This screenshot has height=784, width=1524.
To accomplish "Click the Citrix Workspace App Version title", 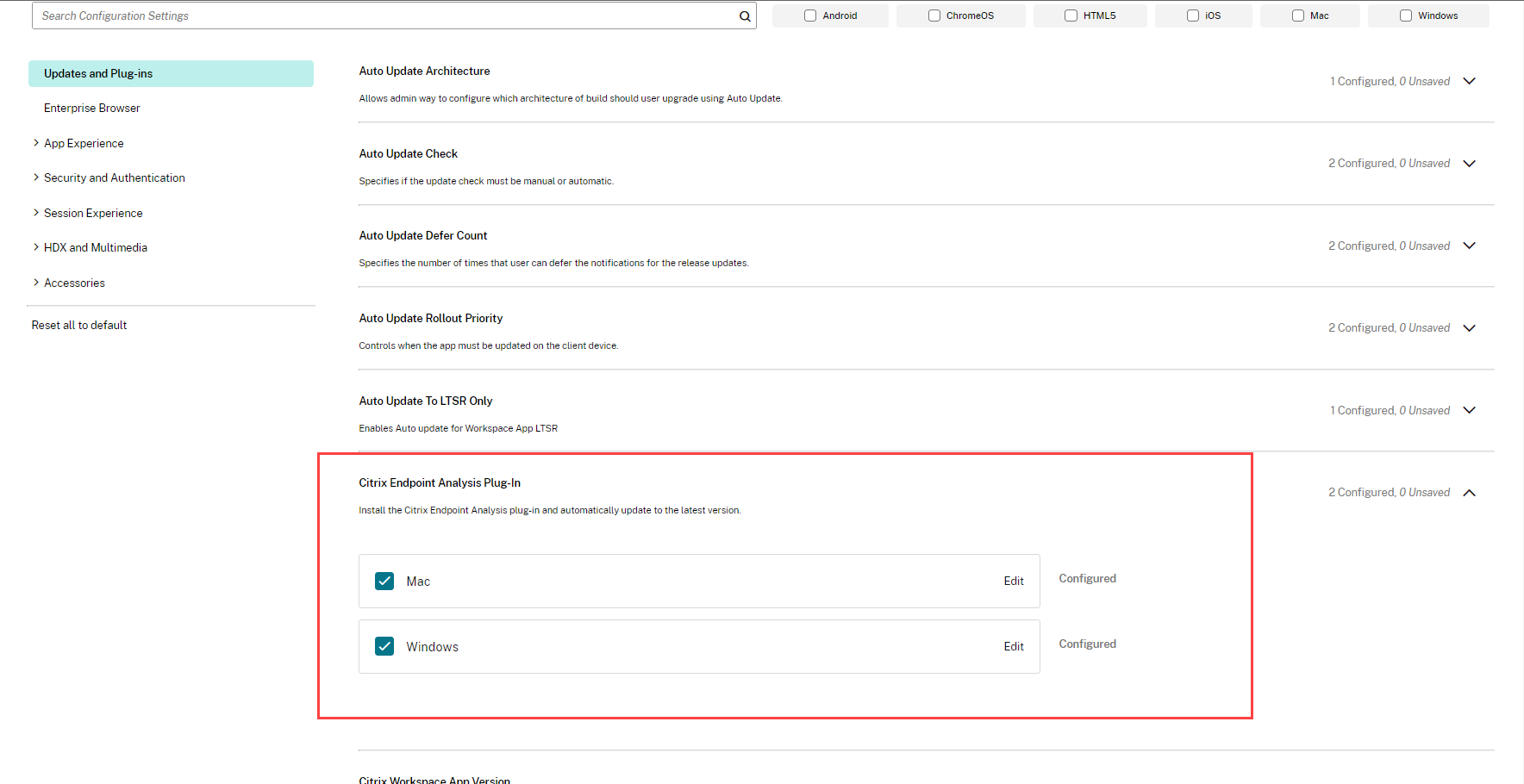I will 434,781.
